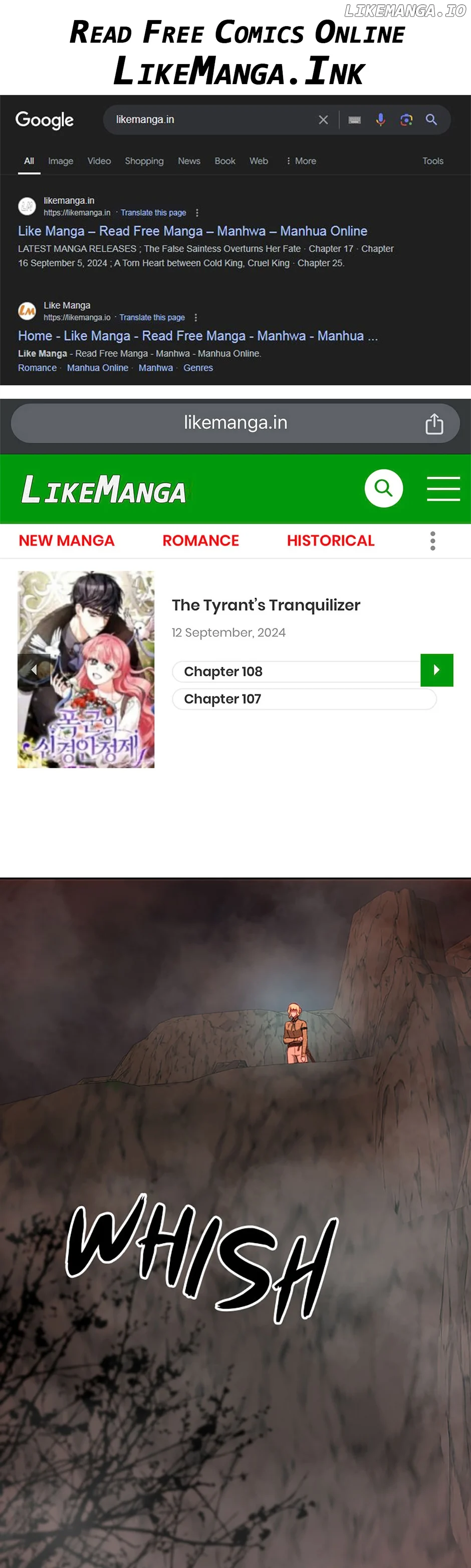
Task: Click the Tools button in Google results
Action: pos(432,161)
